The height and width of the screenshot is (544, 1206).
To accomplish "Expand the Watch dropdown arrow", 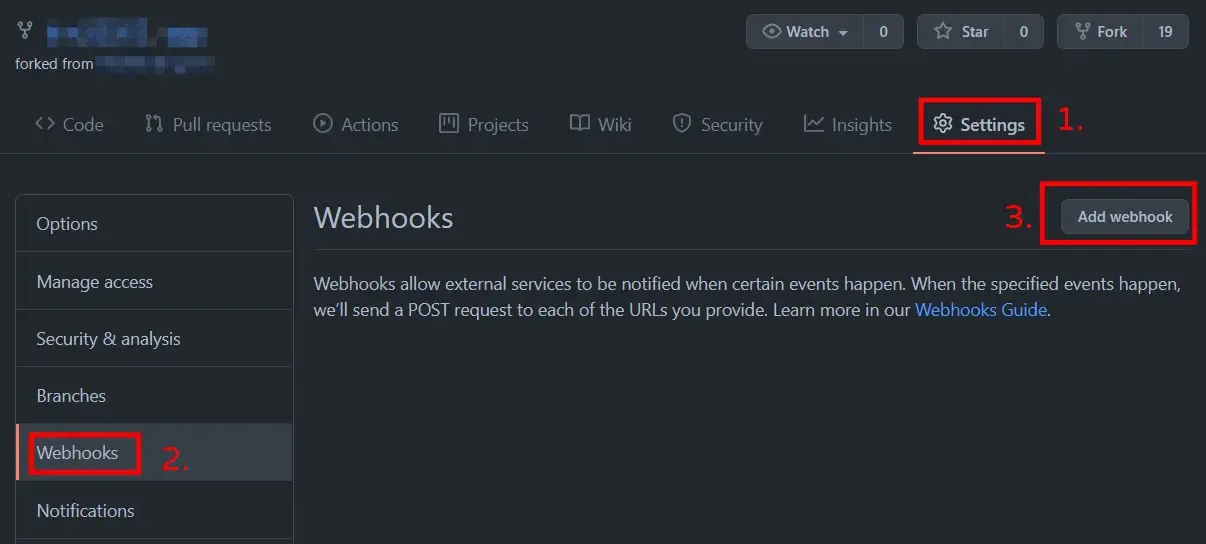I will [843, 32].
